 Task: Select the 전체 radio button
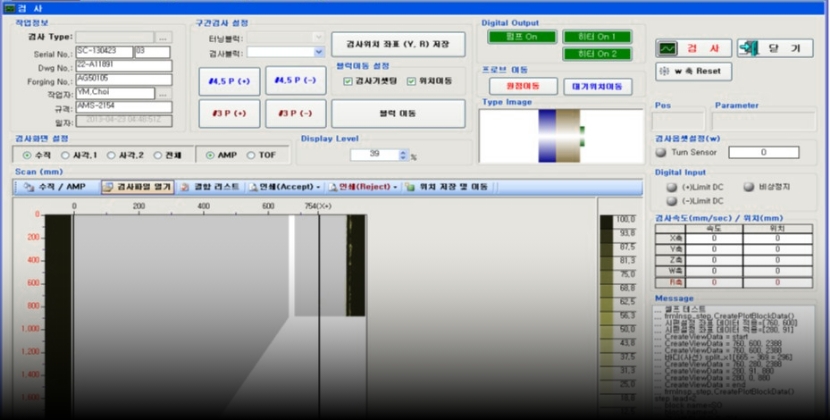(157, 155)
